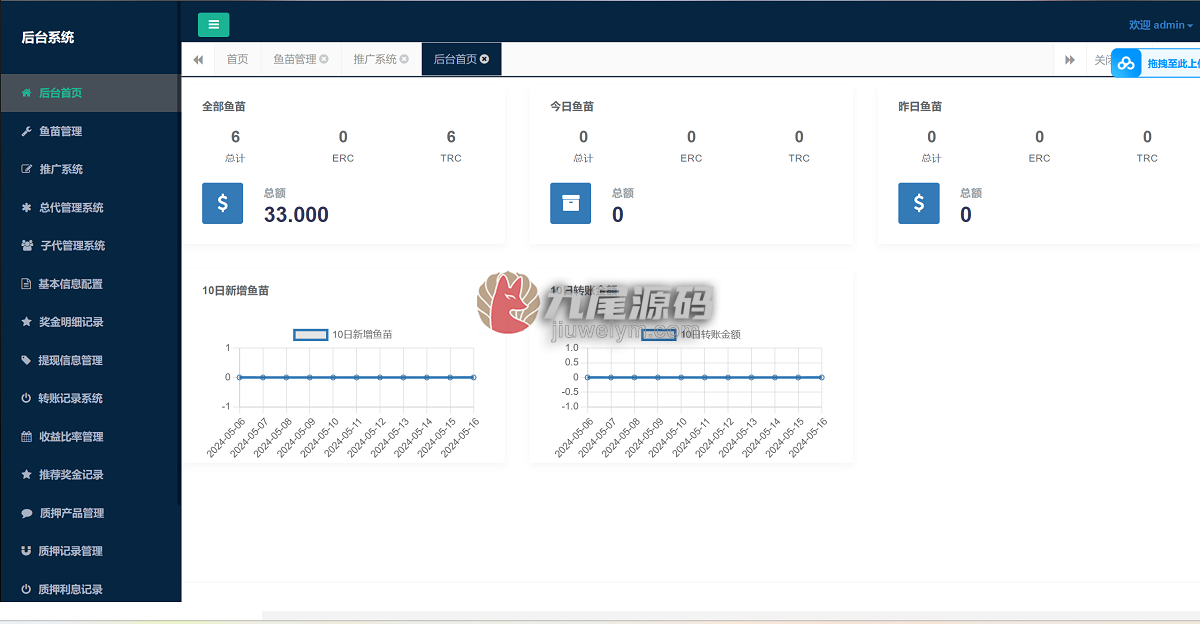Open the 欢迎 admin user dropdown
1200x624 pixels.
click(1161, 25)
